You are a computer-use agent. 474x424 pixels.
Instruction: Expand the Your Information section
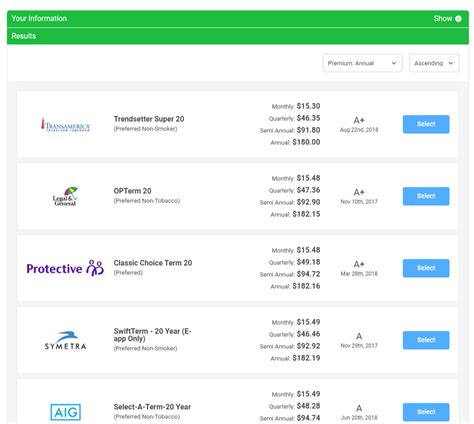click(x=238, y=19)
